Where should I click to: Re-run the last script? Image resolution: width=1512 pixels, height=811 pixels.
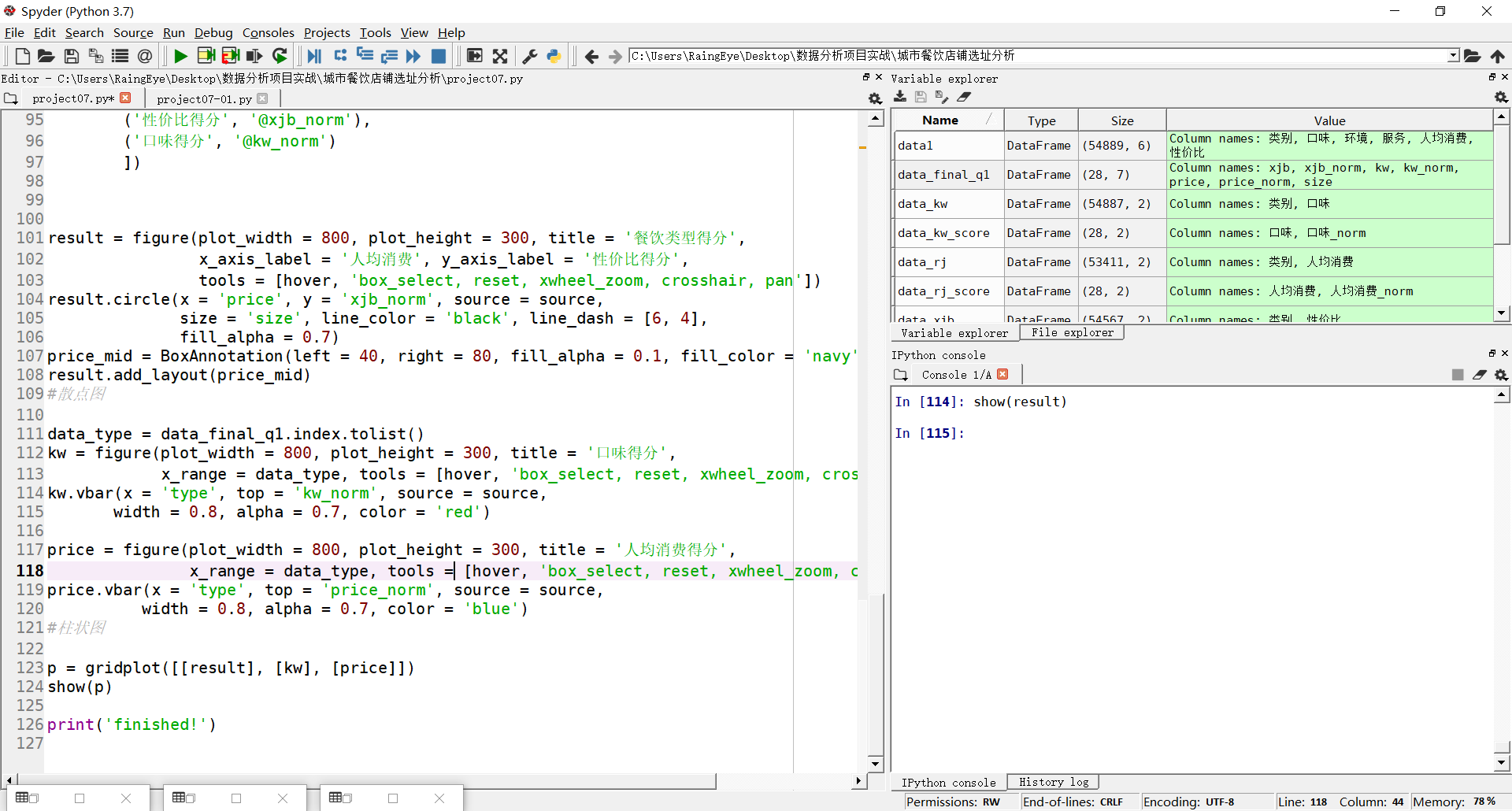click(x=280, y=56)
